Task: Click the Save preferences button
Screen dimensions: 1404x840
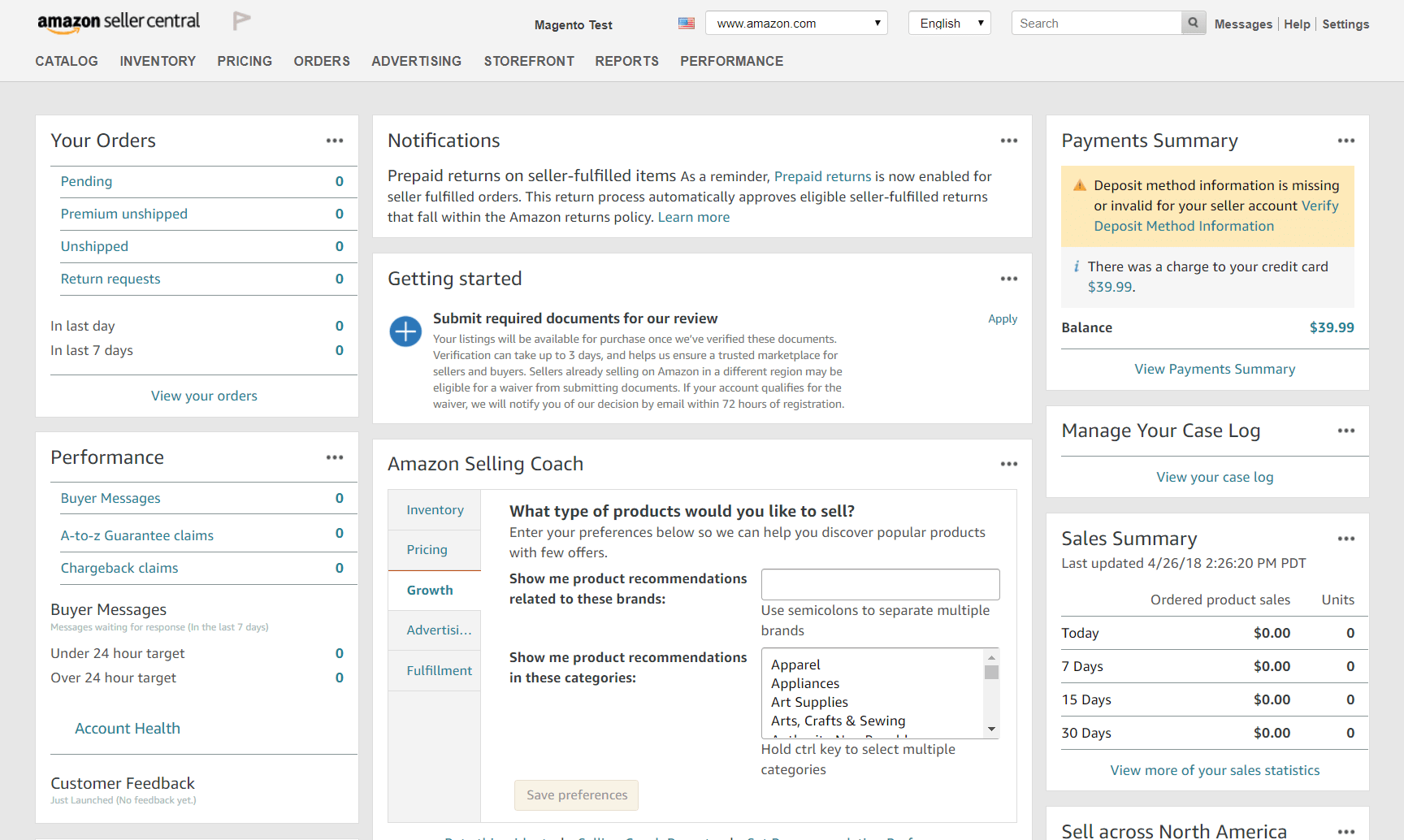Action: (577, 795)
